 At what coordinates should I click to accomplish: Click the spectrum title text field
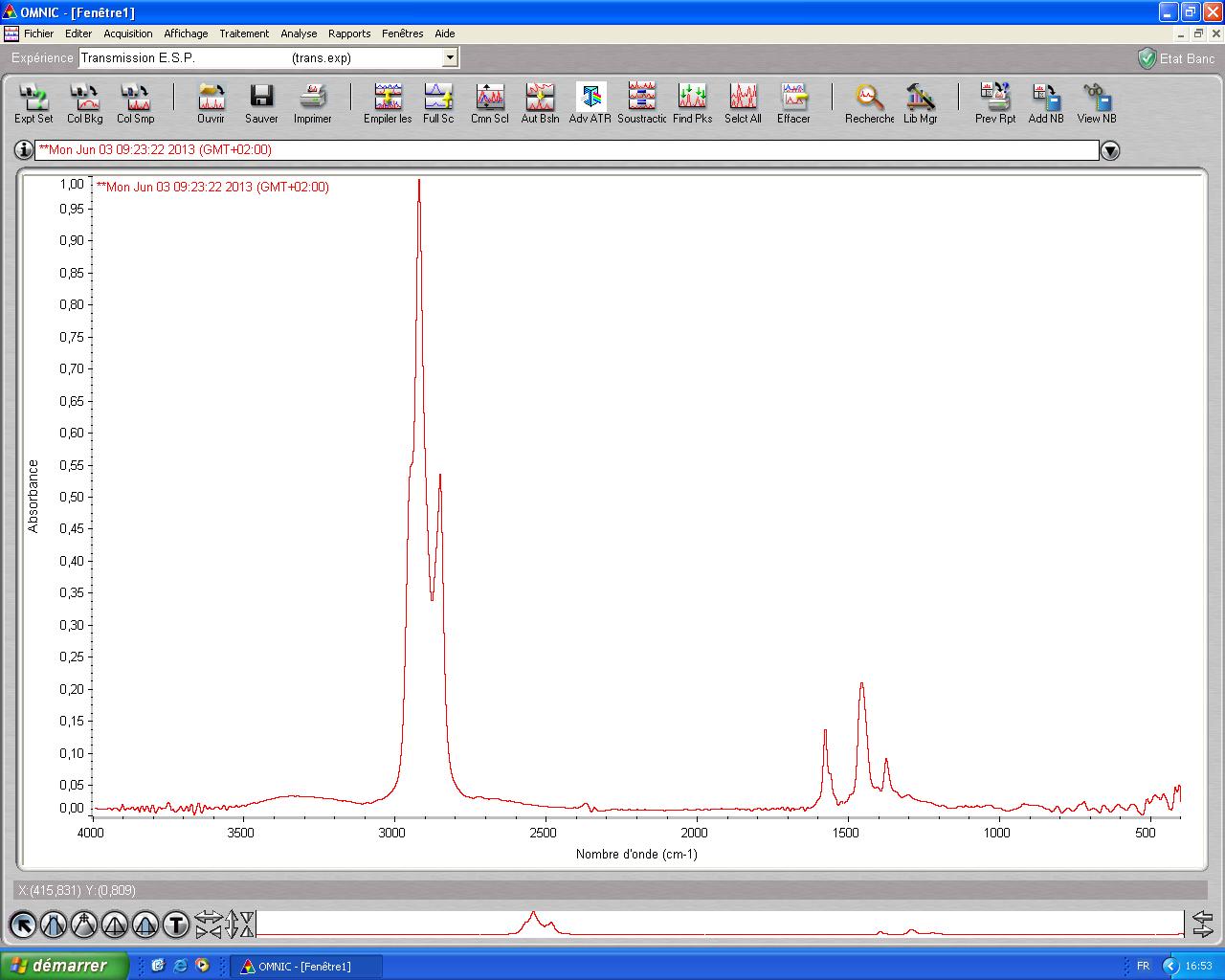pos(567,150)
